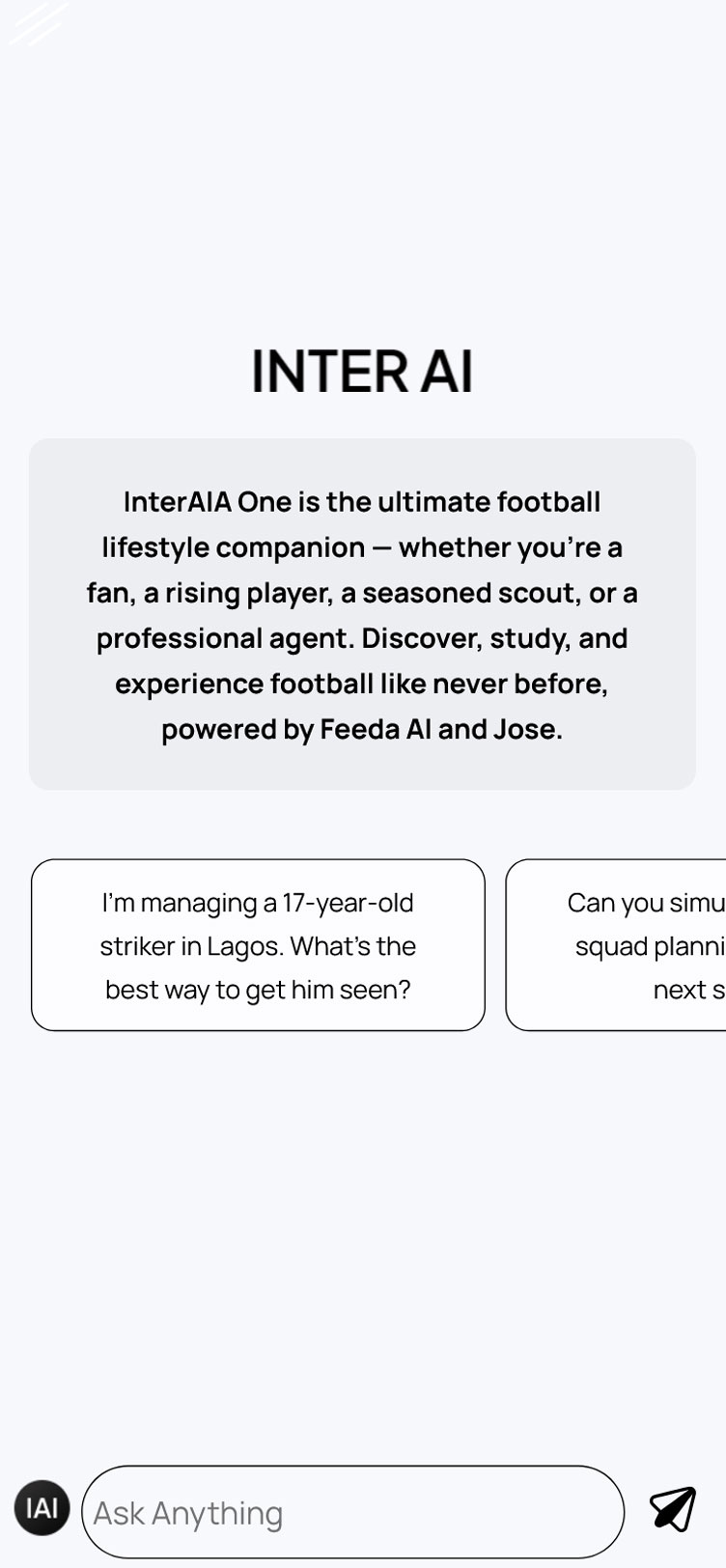Send message with paper plane icon
This screenshot has height=1568, width=726.
[672, 1509]
